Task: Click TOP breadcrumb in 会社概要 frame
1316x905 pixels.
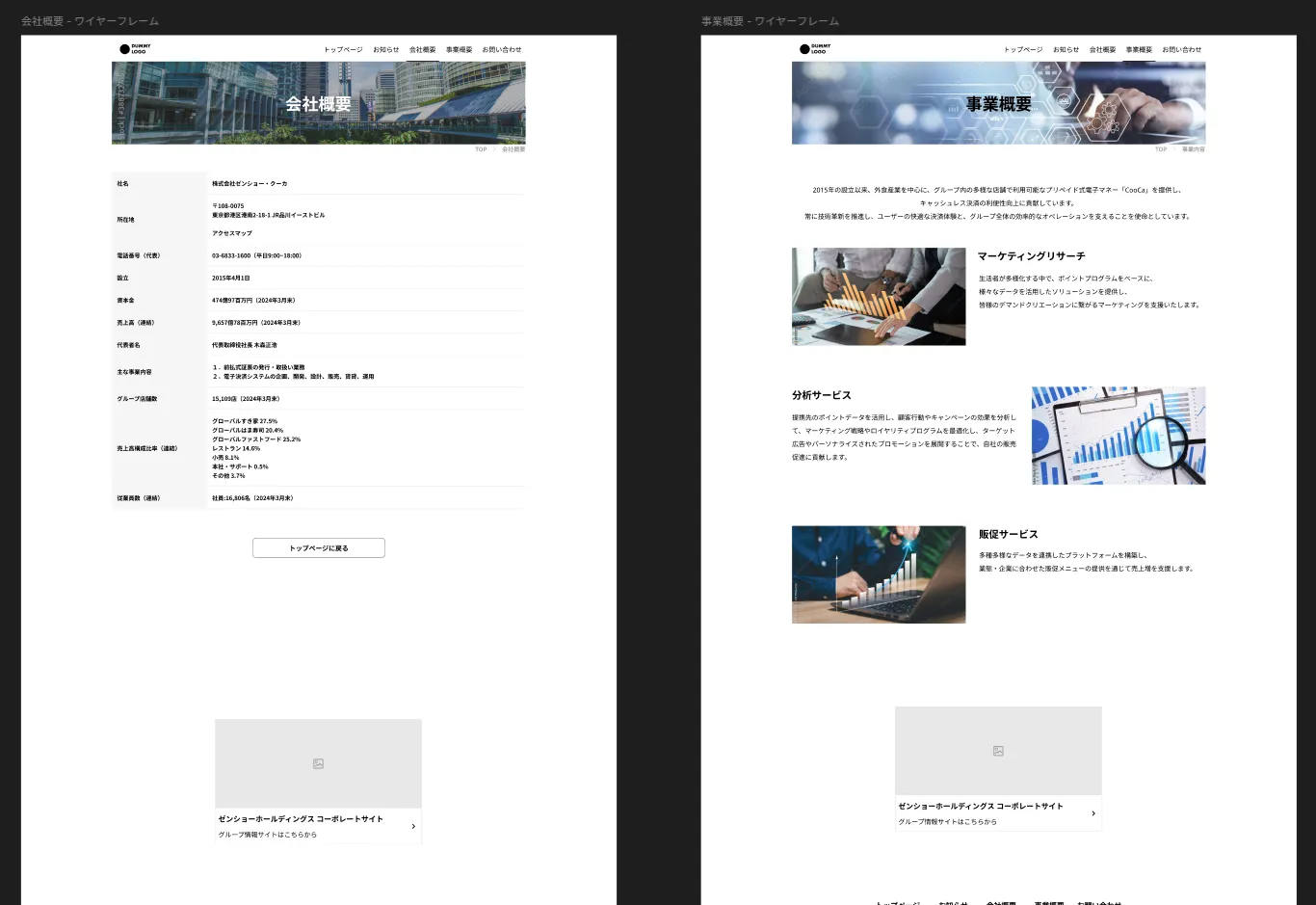Action: pos(481,149)
